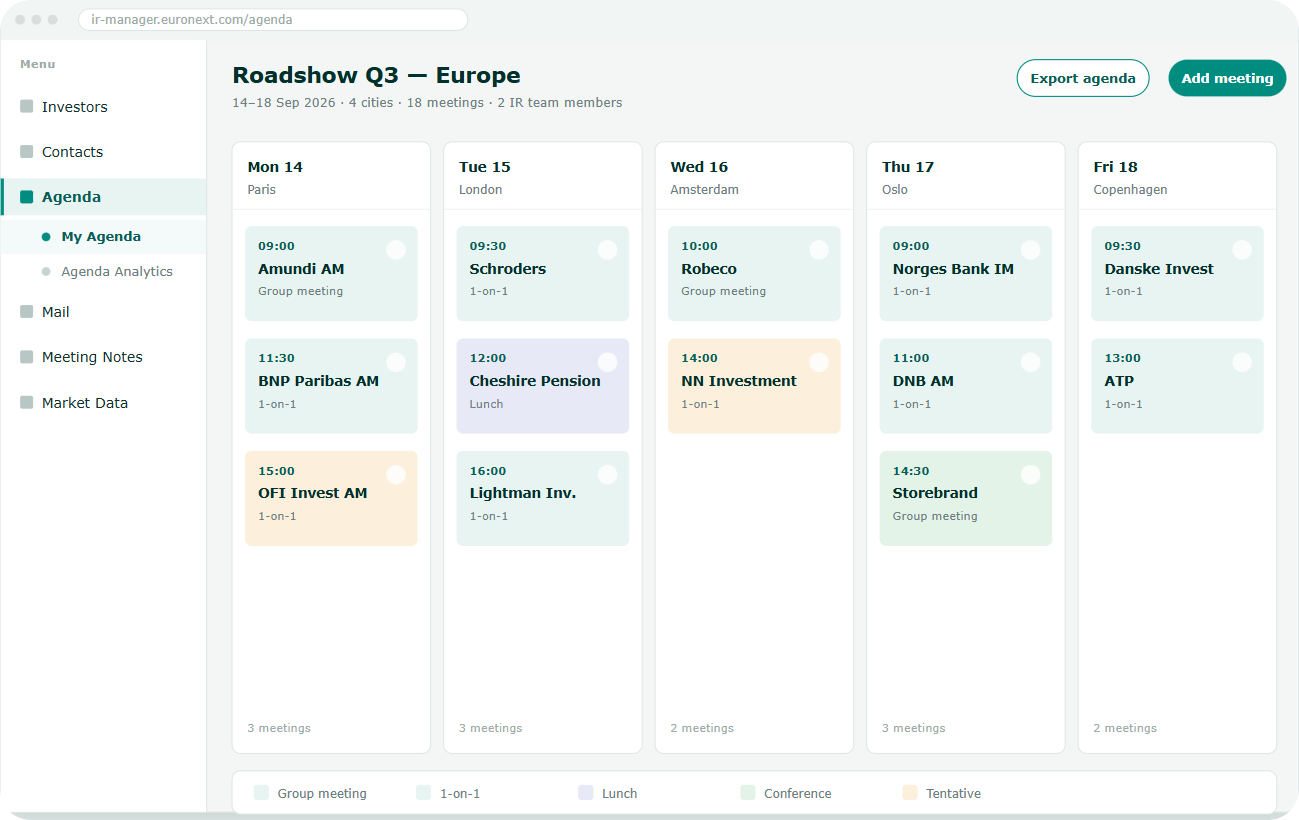Toggle the circle on the OFI Invest AM card
The height and width of the screenshot is (820, 1299).
[396, 475]
